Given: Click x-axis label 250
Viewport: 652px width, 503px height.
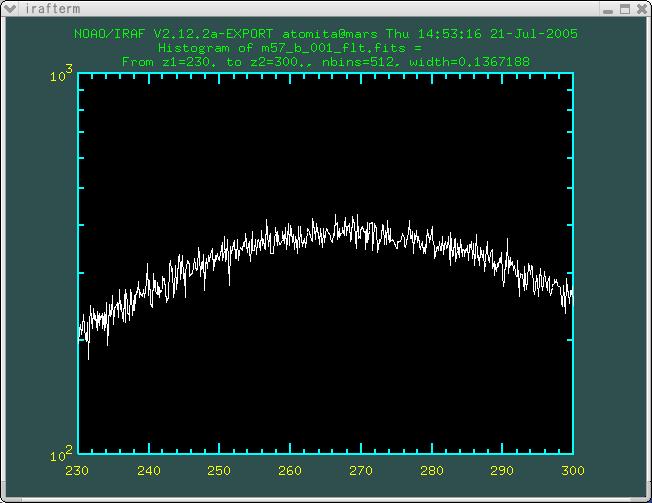Looking at the screenshot, I should [x=219, y=471].
